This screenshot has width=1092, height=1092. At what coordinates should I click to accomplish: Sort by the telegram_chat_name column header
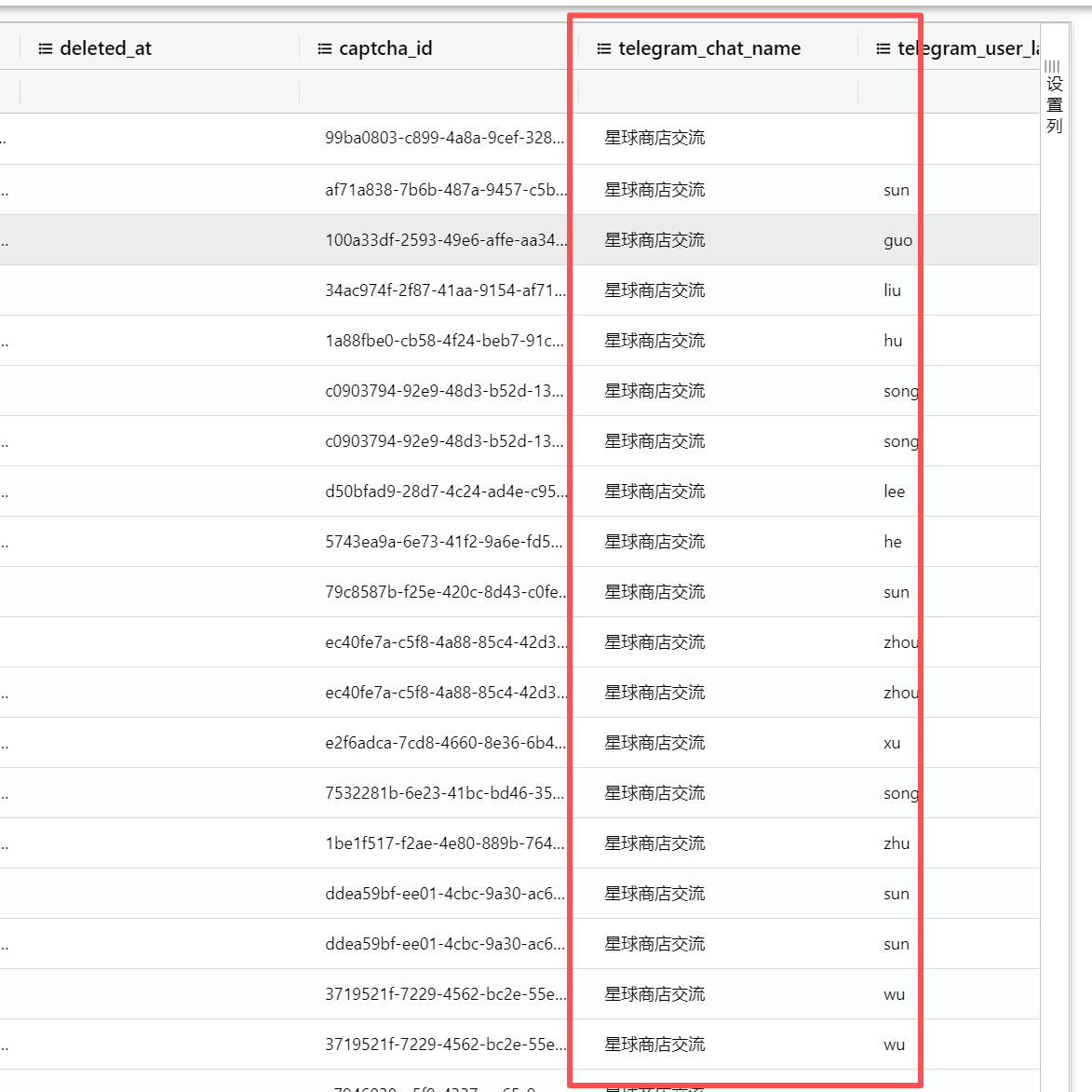[709, 48]
